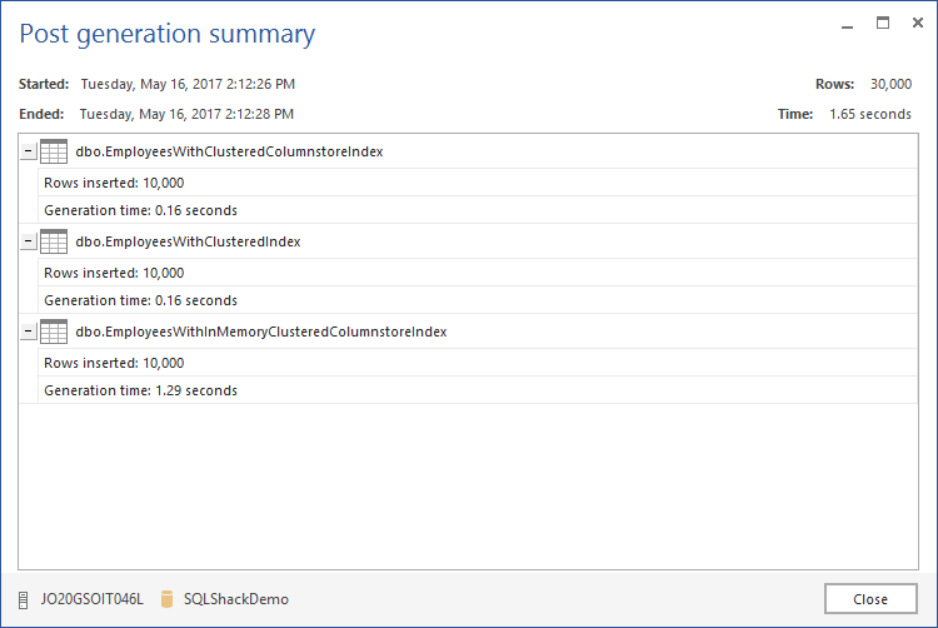
Task: Maximize the Post generation summary window
Action: point(883,23)
